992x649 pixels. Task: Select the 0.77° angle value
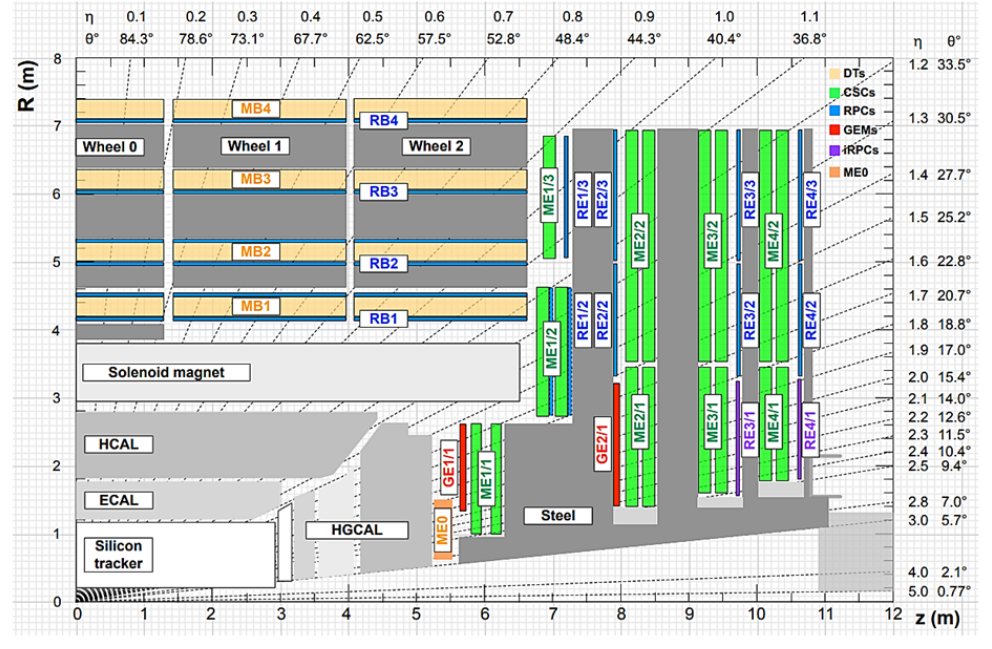click(953, 591)
